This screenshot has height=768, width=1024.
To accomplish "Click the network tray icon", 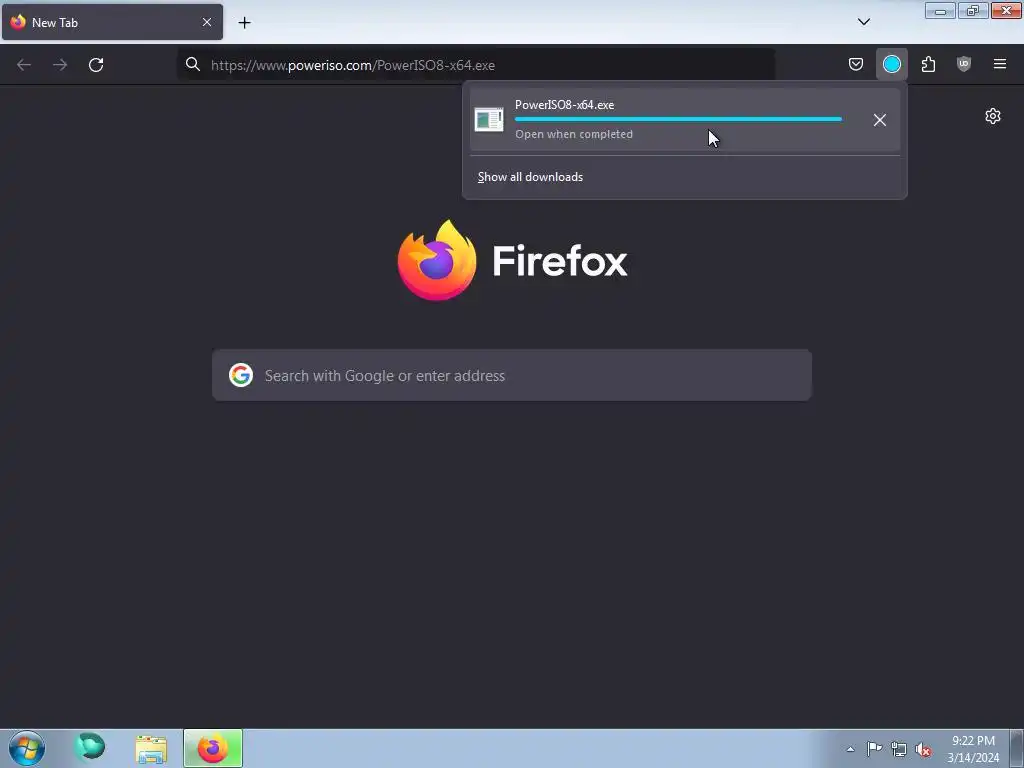I will (x=899, y=749).
